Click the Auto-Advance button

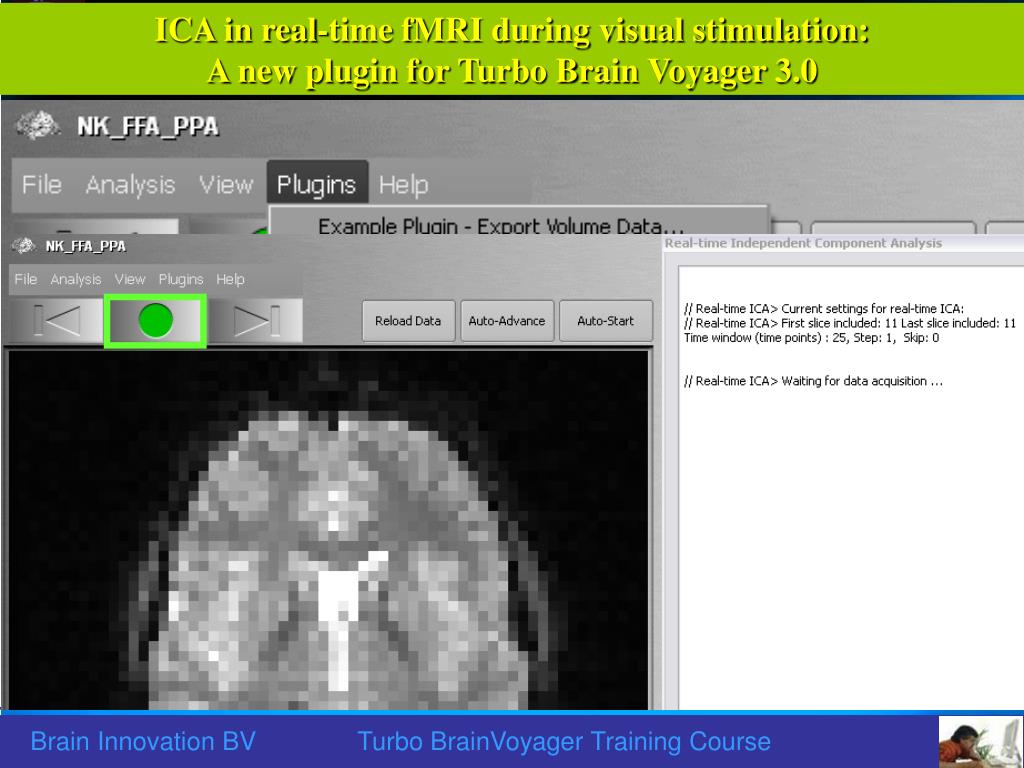[x=507, y=321]
